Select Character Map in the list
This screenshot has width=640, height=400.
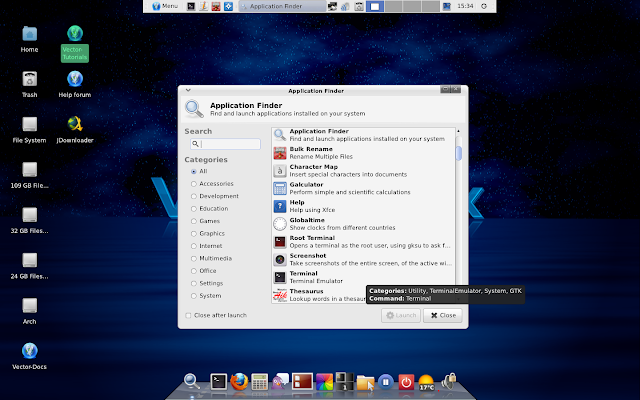coord(363,171)
